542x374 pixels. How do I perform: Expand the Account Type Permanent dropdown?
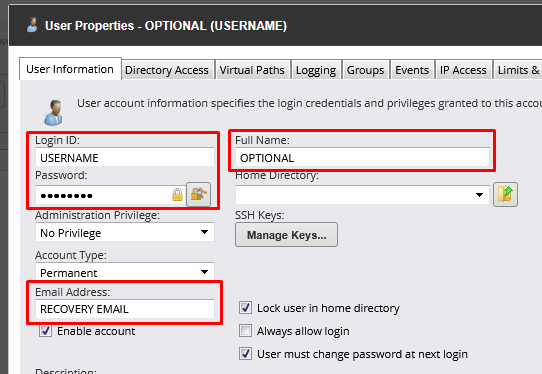(125, 272)
